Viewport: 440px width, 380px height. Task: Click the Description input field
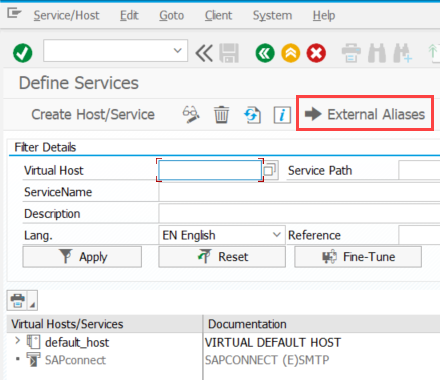(299, 214)
